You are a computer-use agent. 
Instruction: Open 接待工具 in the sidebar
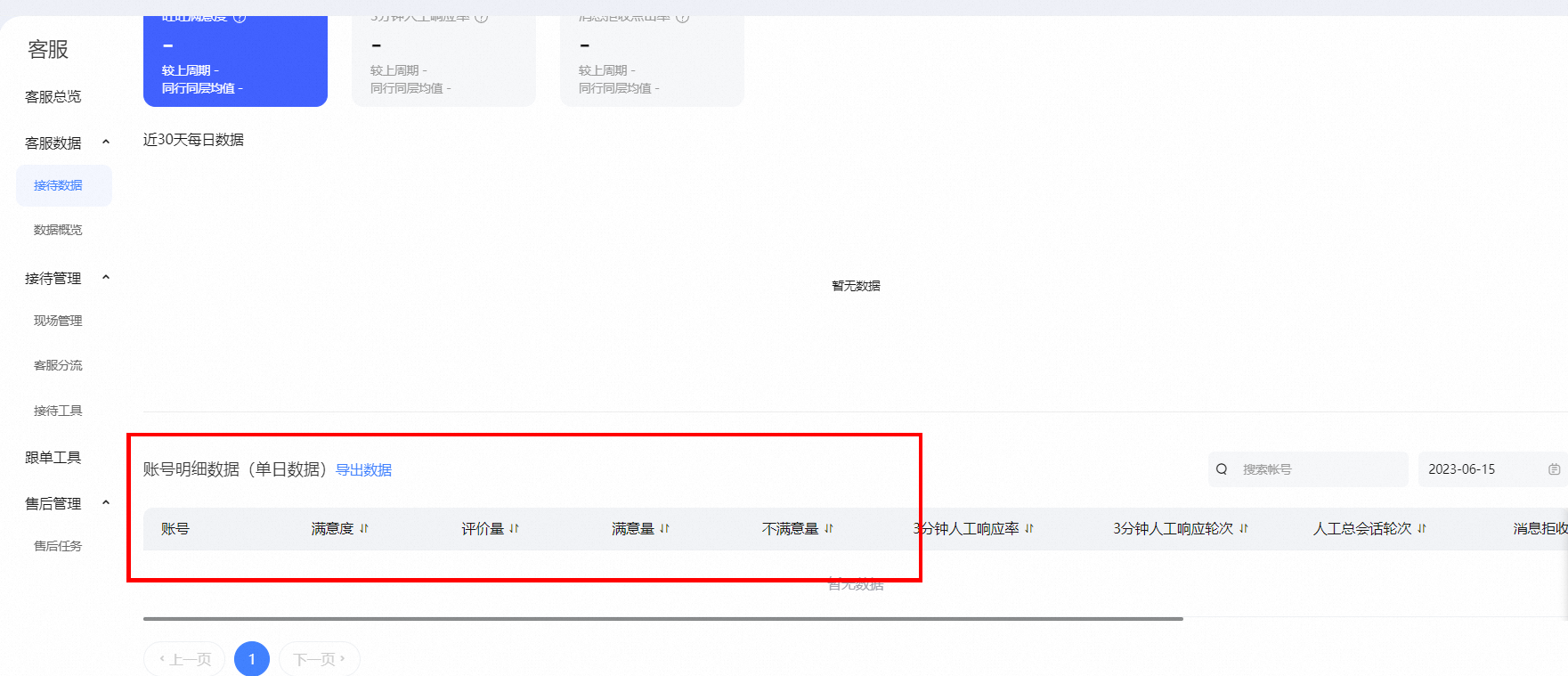pos(58,411)
